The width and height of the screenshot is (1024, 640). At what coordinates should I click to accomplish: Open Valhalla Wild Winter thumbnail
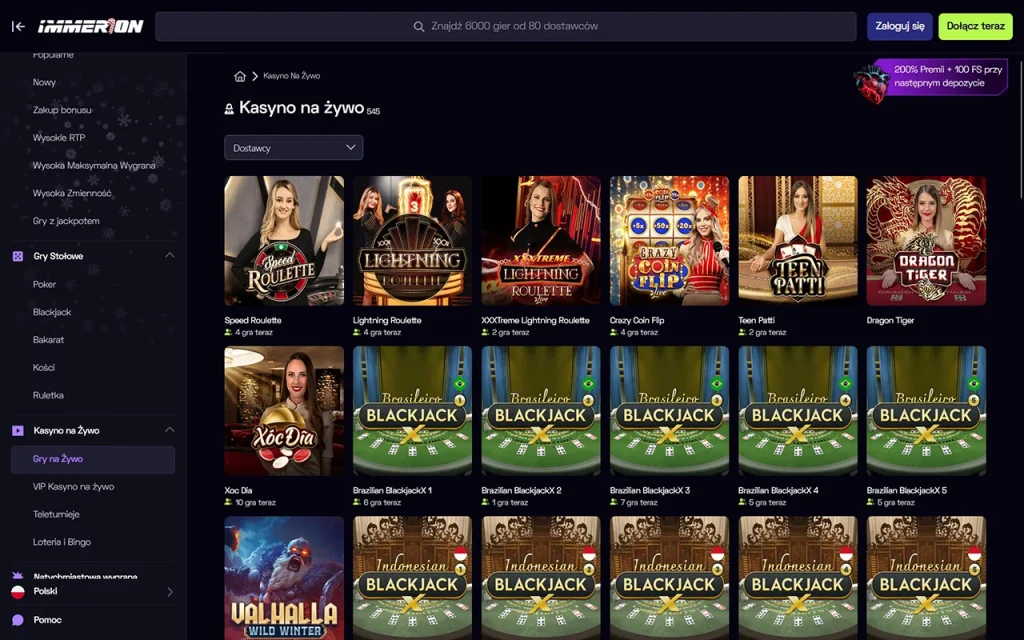pos(284,578)
